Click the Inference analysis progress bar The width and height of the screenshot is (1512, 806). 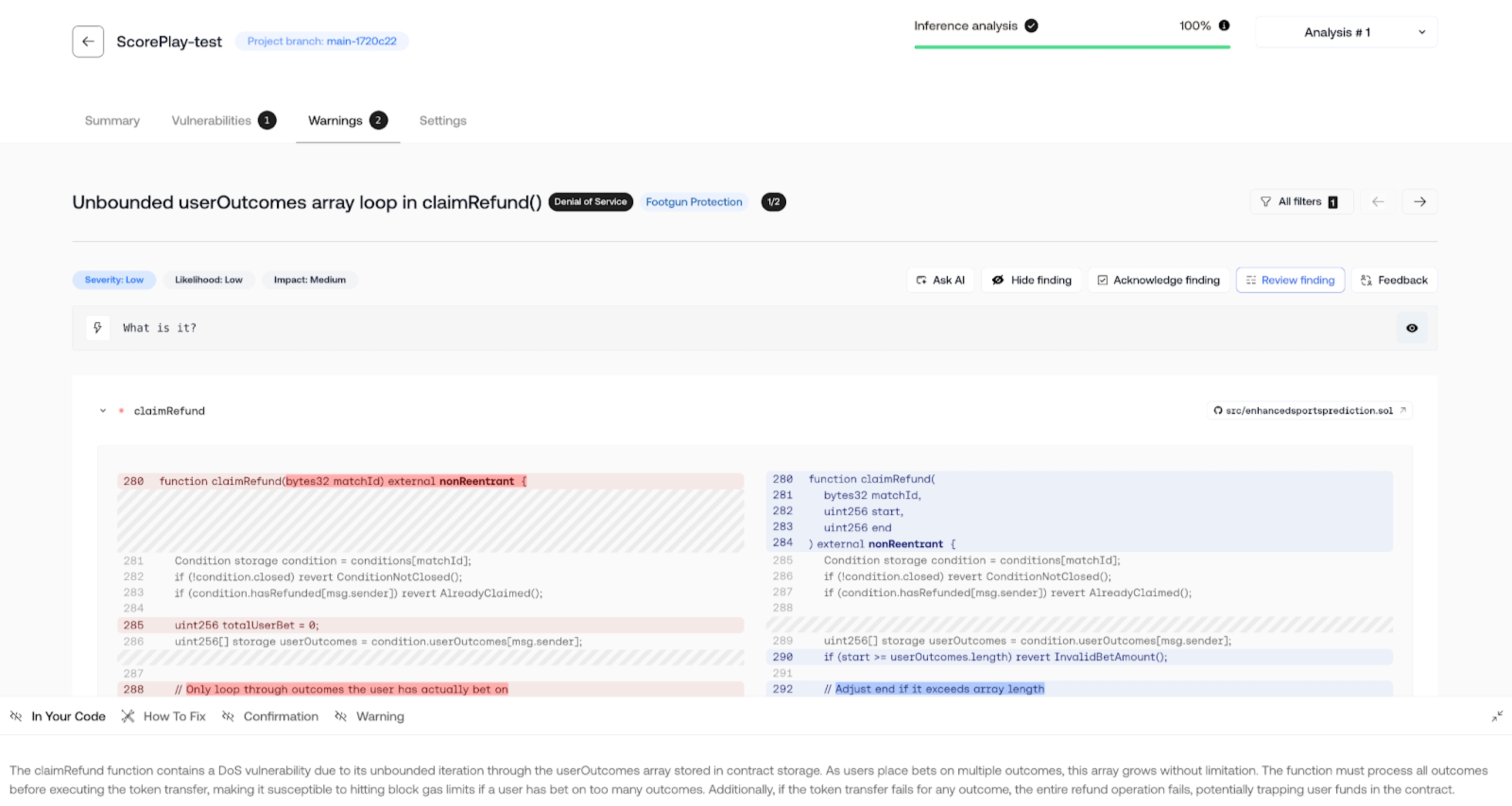tap(1072, 47)
